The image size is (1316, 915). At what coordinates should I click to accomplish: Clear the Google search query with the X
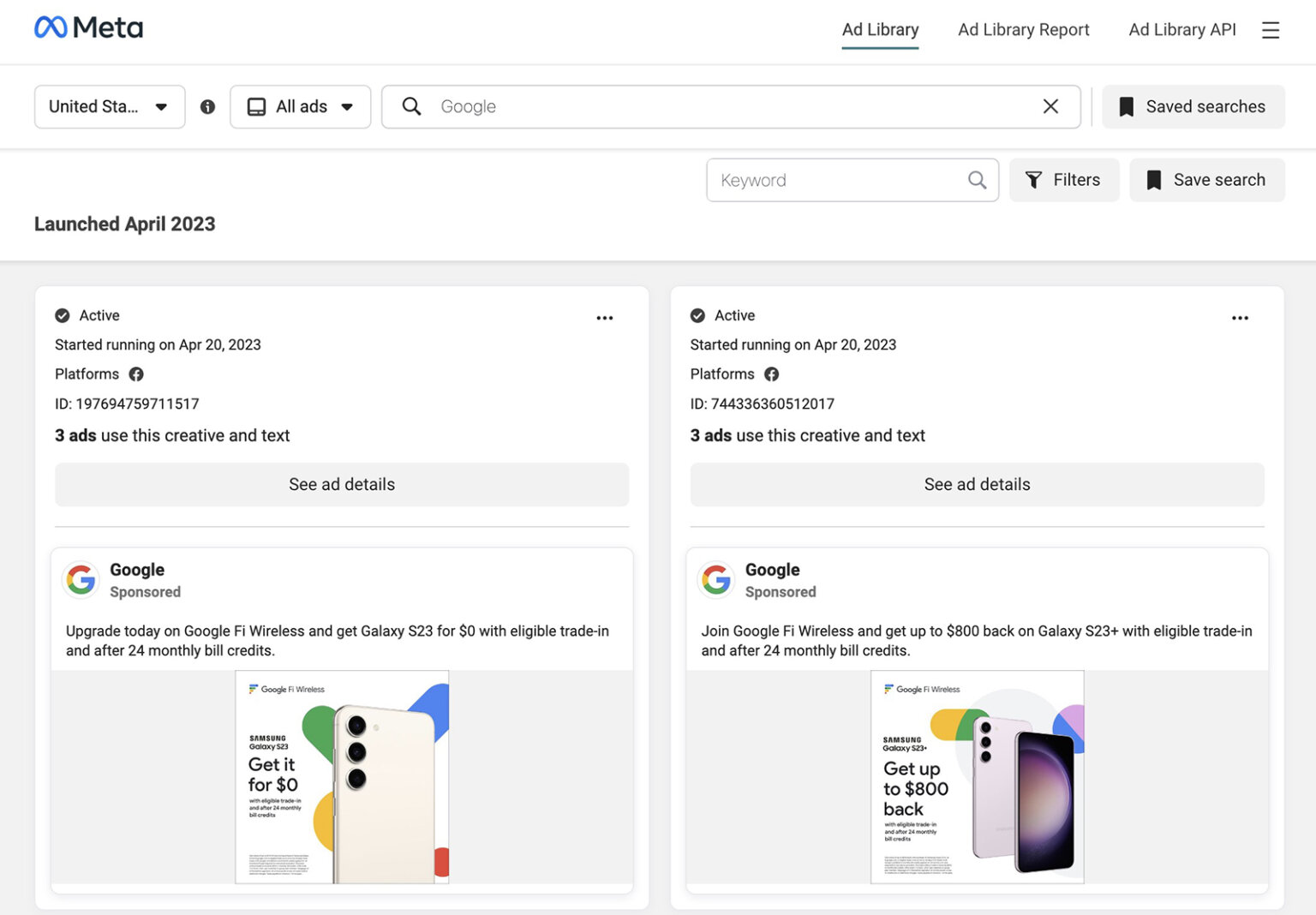click(x=1050, y=106)
